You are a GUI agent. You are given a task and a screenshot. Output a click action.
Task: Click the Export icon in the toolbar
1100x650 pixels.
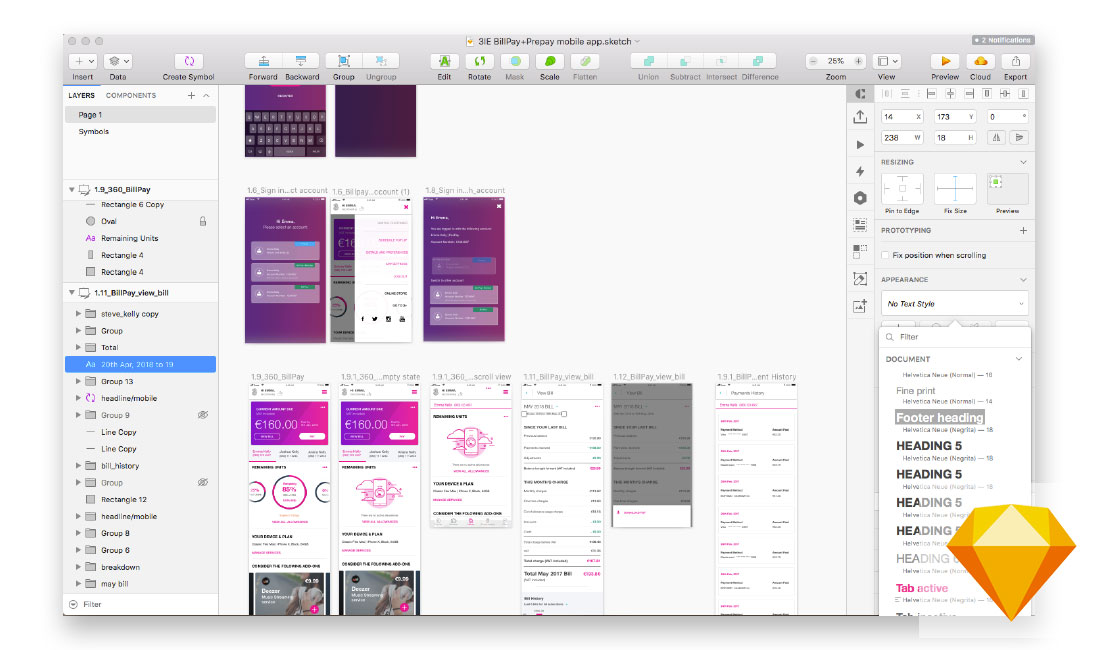point(1015,61)
